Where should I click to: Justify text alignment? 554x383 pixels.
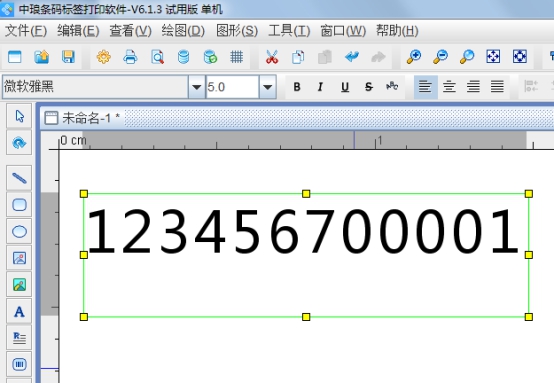(497, 87)
